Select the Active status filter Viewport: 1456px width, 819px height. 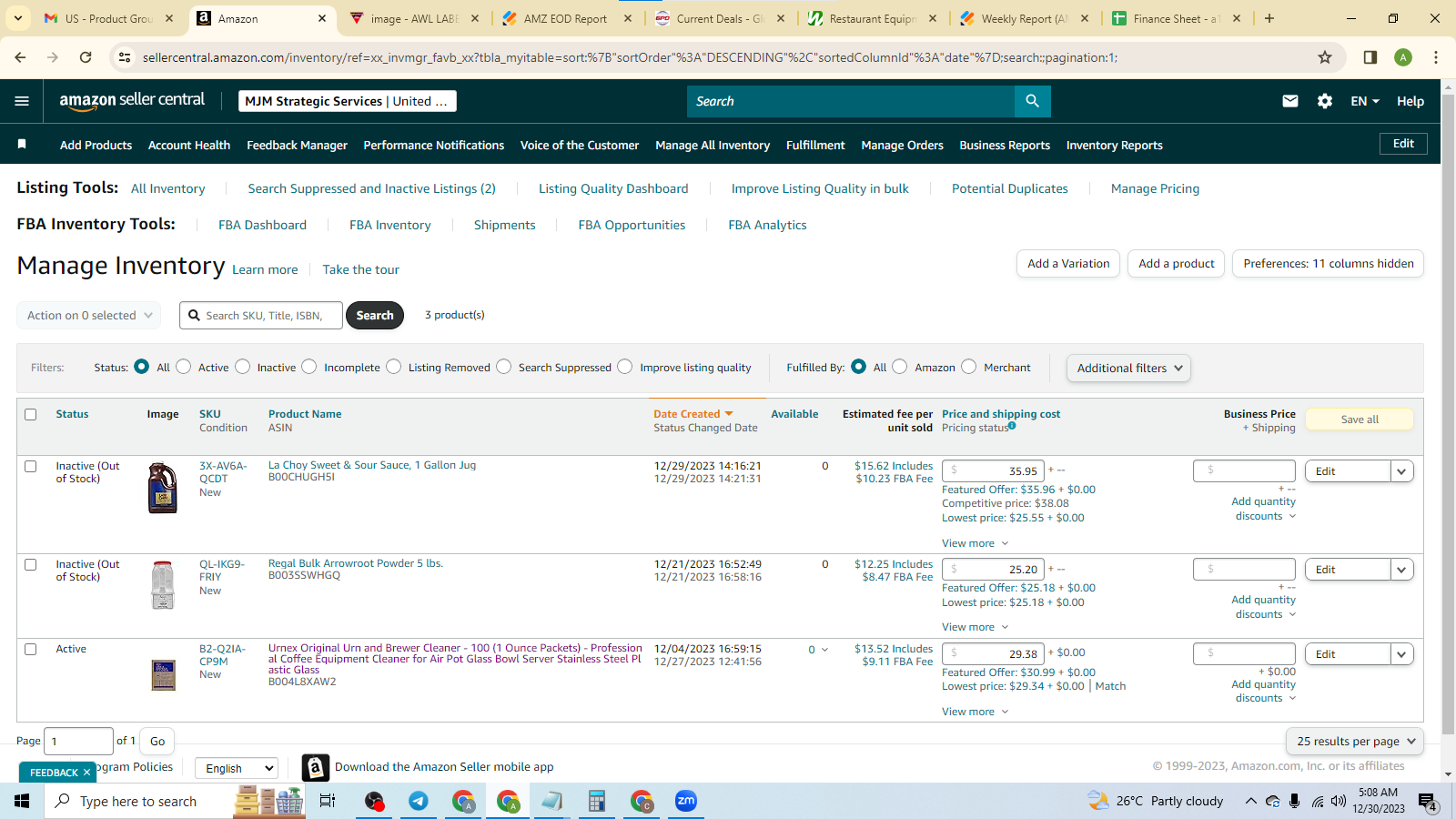(184, 366)
